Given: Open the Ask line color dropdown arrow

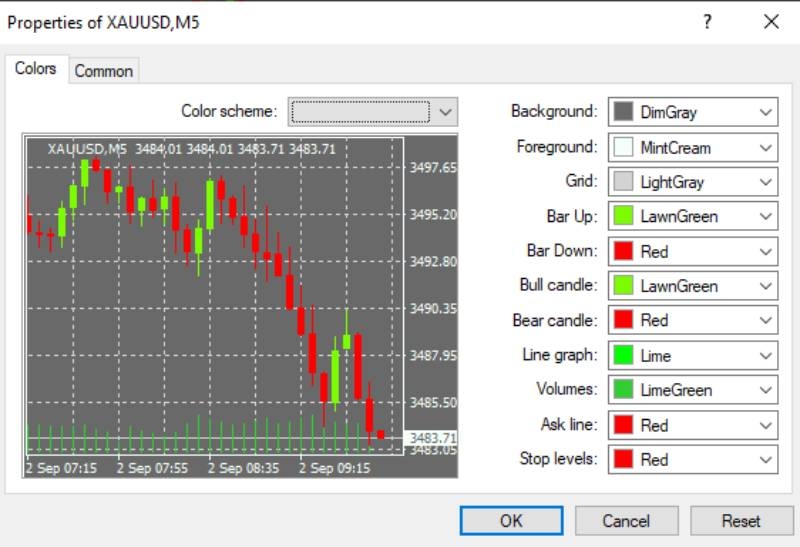Looking at the screenshot, I should click(x=765, y=426).
